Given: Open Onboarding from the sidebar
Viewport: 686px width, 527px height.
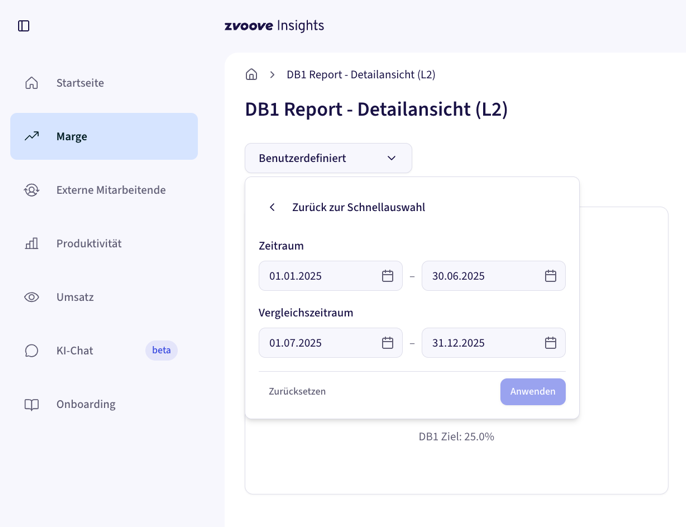Looking at the screenshot, I should [85, 404].
